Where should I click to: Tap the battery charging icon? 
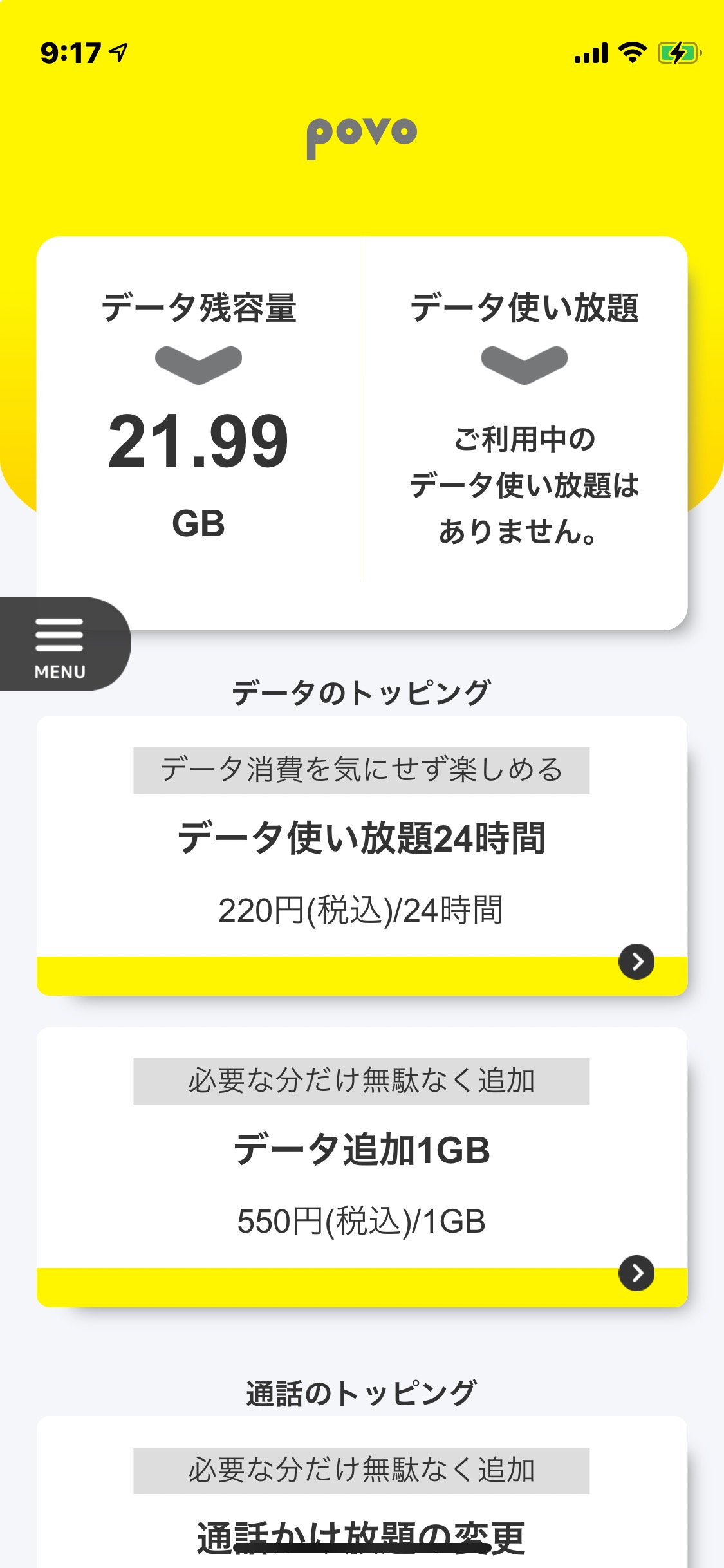click(x=678, y=53)
